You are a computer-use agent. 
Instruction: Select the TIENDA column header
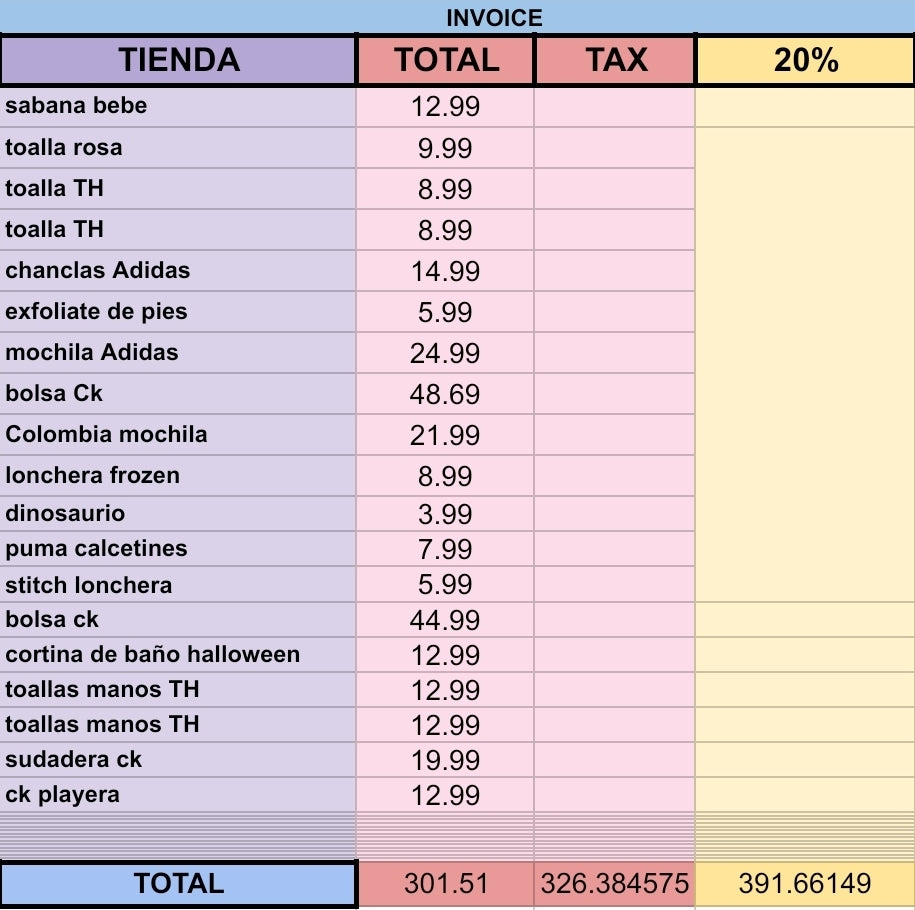pyautogui.click(x=179, y=60)
